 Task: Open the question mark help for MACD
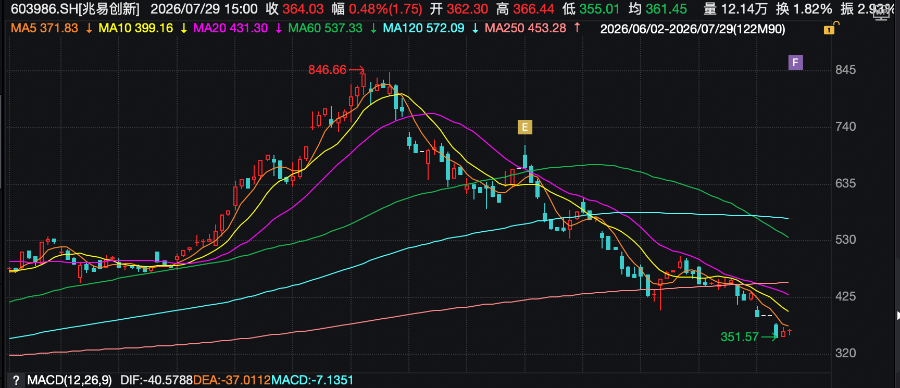[16, 380]
